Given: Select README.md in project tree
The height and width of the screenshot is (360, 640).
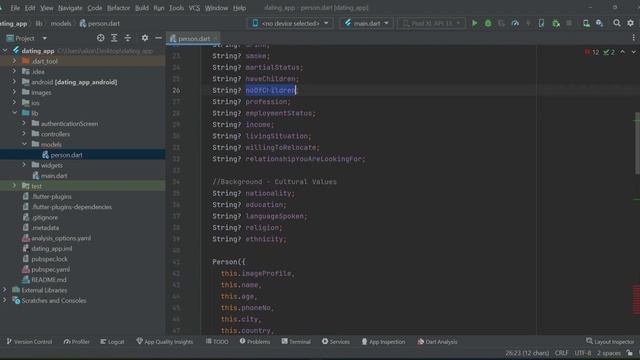Looking at the screenshot, I should [49, 280].
